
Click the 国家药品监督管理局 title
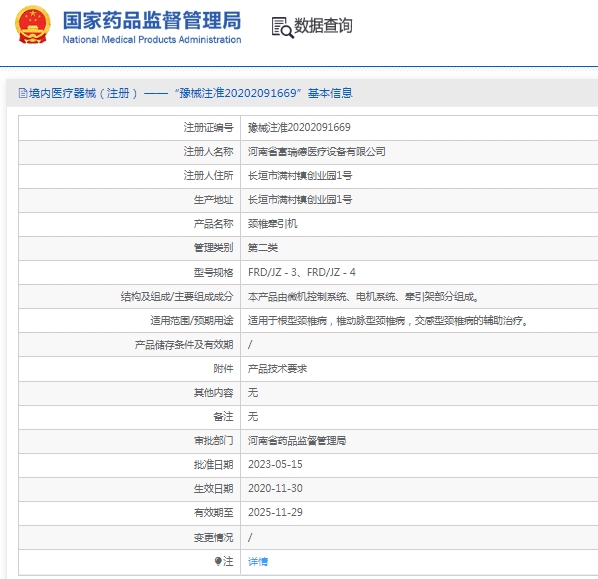(152, 20)
